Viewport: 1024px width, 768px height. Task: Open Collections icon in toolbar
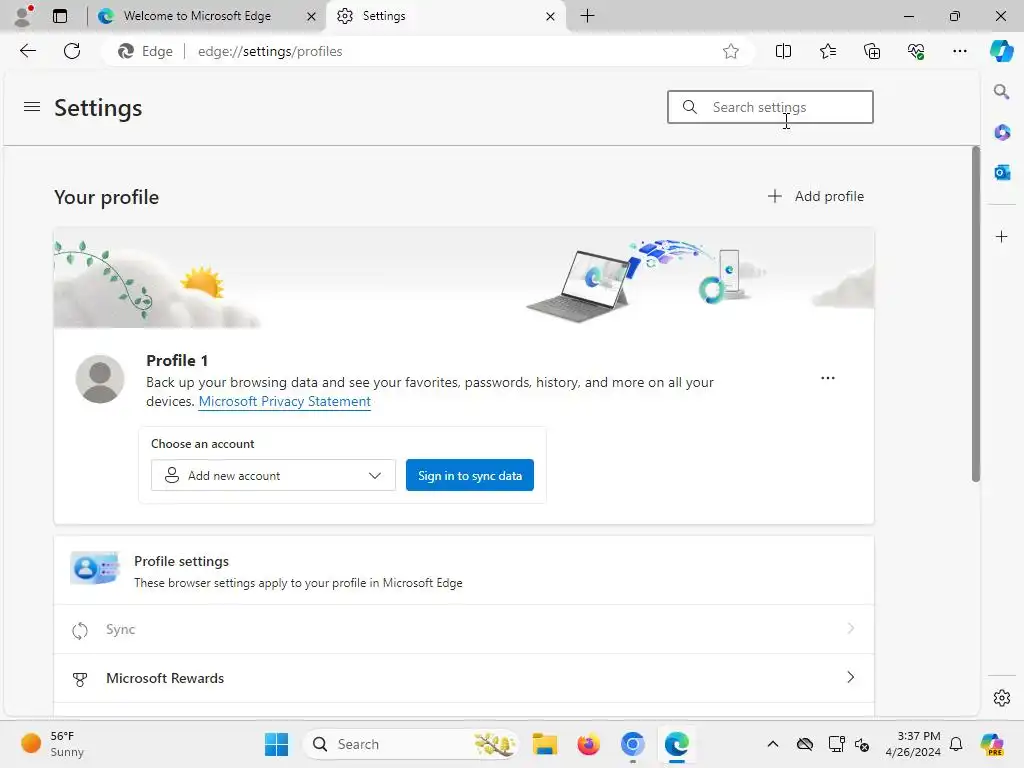[x=872, y=51]
